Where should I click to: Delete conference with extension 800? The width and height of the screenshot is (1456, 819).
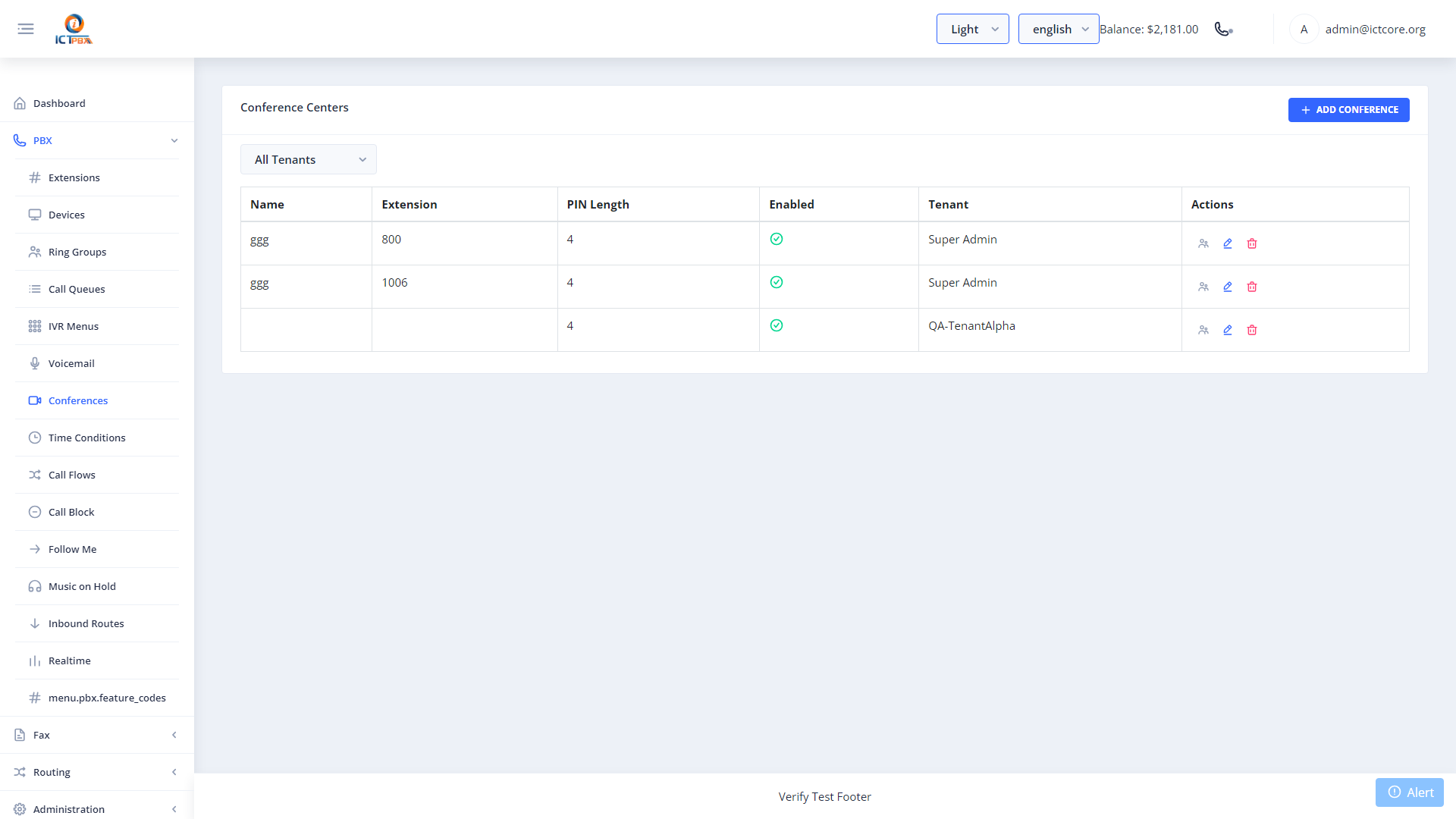(1252, 243)
